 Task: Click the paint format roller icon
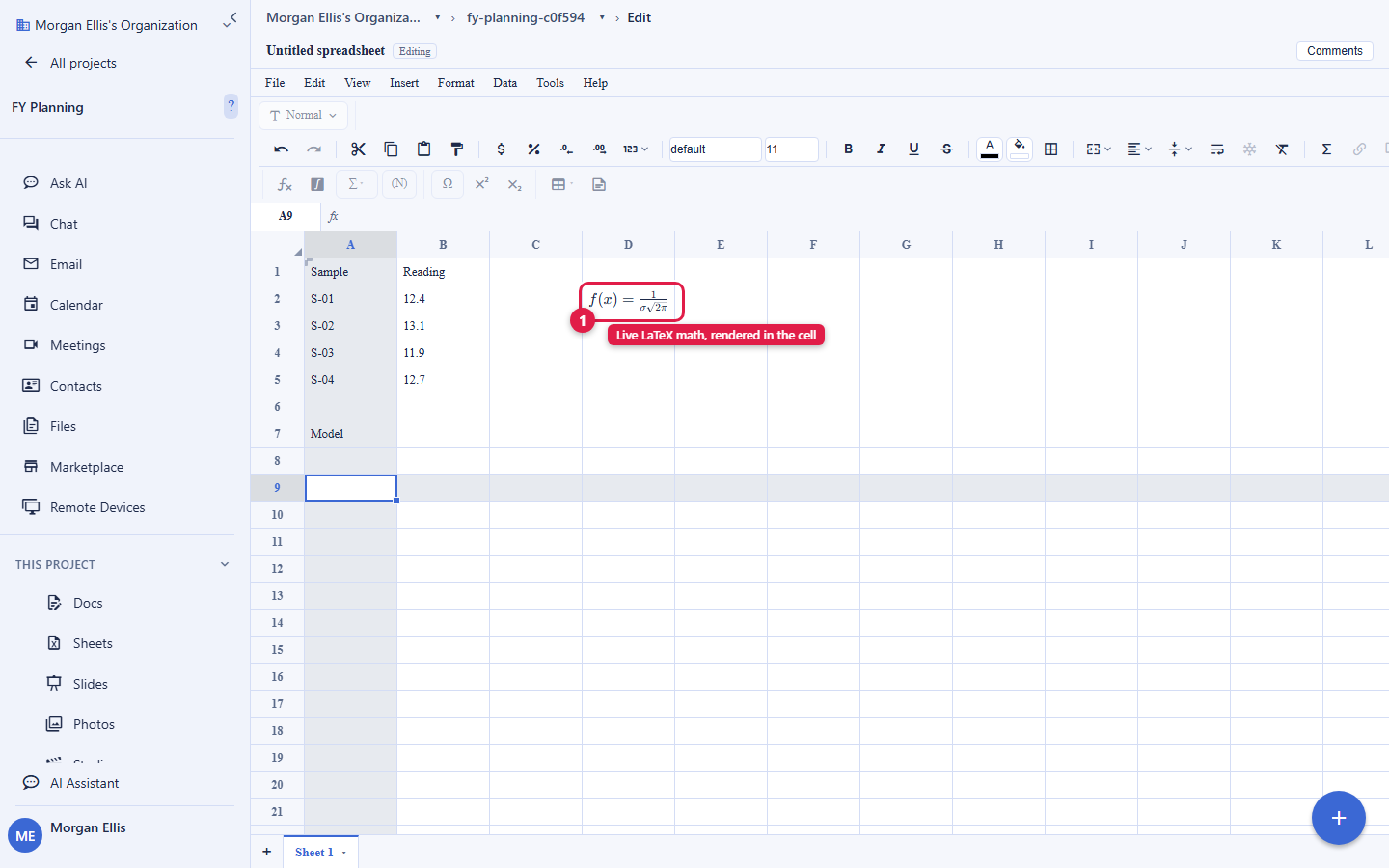coord(457,149)
